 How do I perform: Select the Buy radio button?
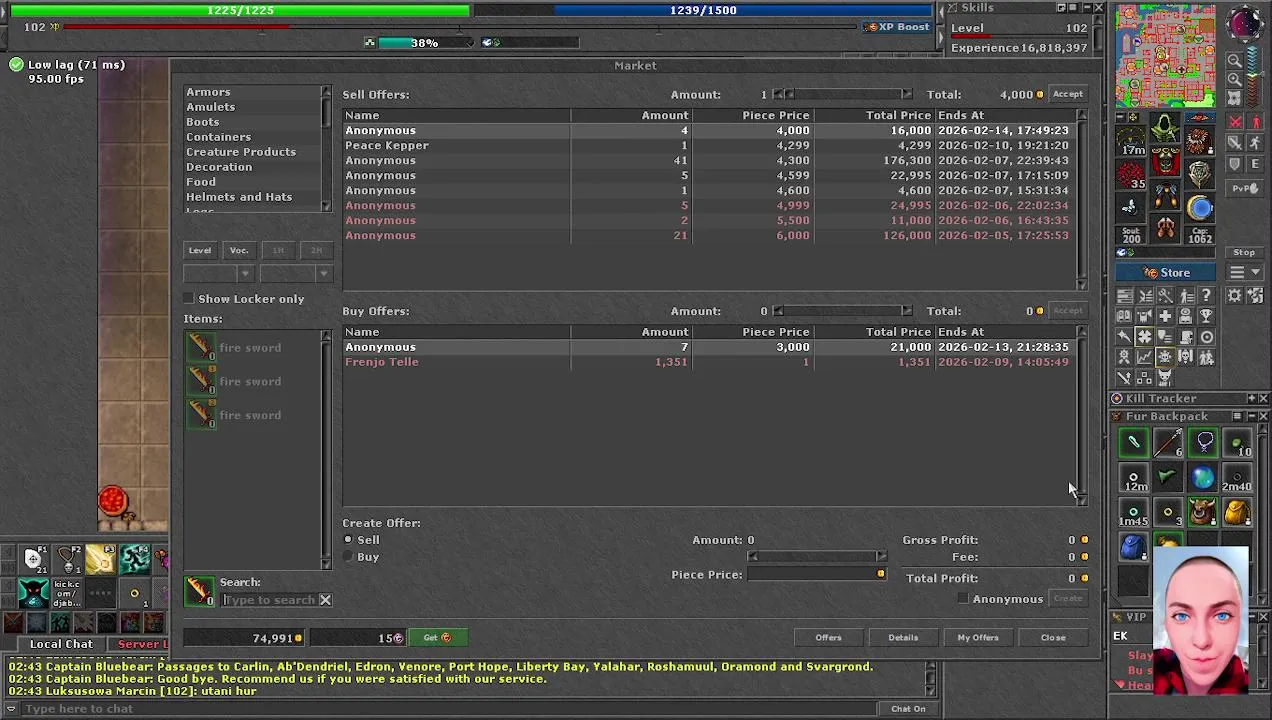tap(348, 557)
